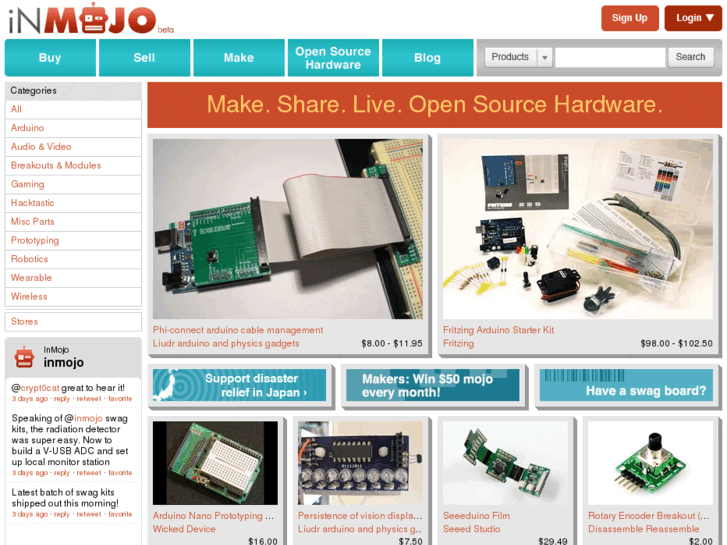Open the Wicked Device seller link

pyautogui.click(x=184, y=529)
